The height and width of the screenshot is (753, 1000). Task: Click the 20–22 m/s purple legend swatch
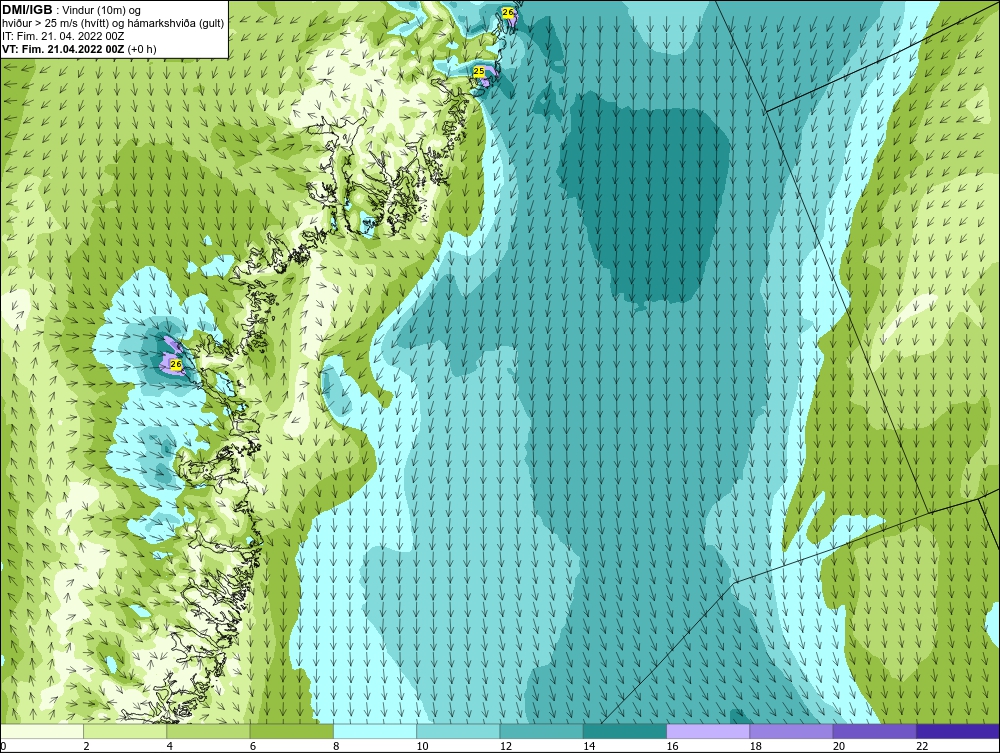[874, 731]
